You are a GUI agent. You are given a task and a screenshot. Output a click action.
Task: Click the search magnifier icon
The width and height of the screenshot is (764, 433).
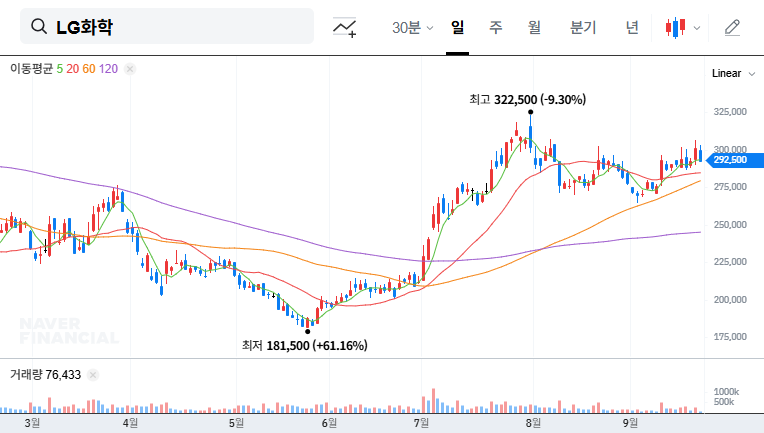coord(39,26)
